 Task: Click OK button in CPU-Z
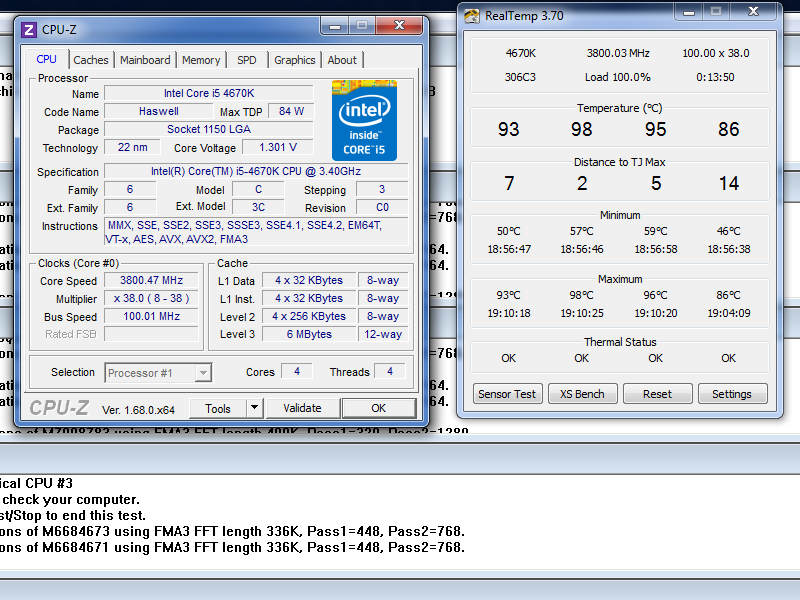pos(379,408)
